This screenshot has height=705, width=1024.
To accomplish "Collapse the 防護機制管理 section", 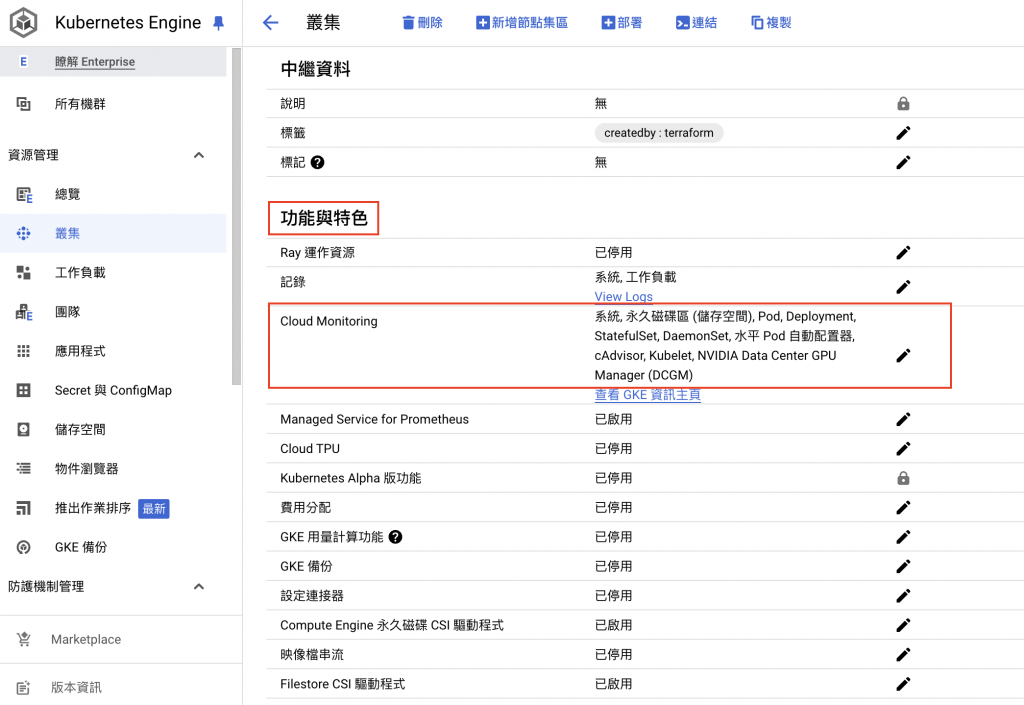I will click(x=199, y=586).
